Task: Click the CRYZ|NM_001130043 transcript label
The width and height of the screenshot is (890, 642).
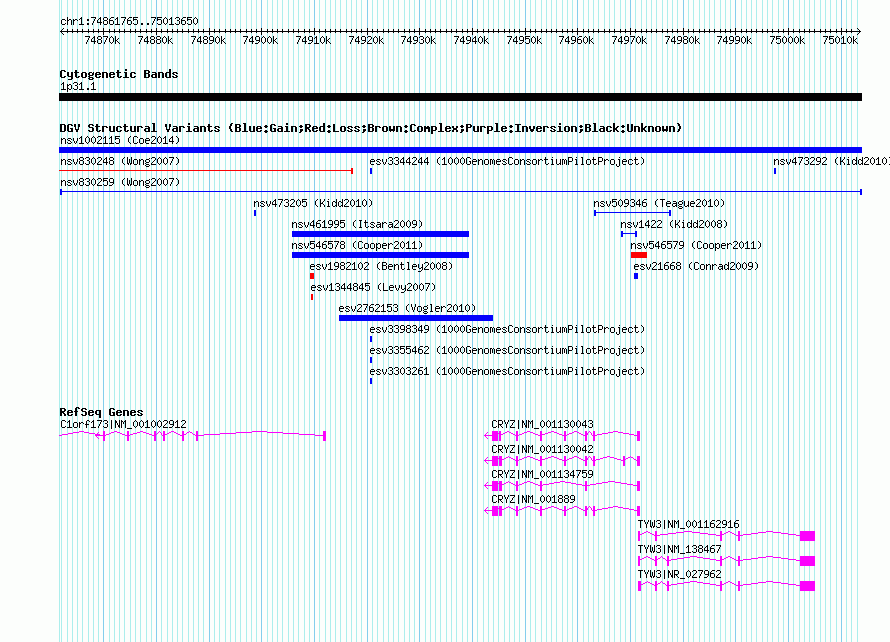Action: pyautogui.click(x=542, y=424)
